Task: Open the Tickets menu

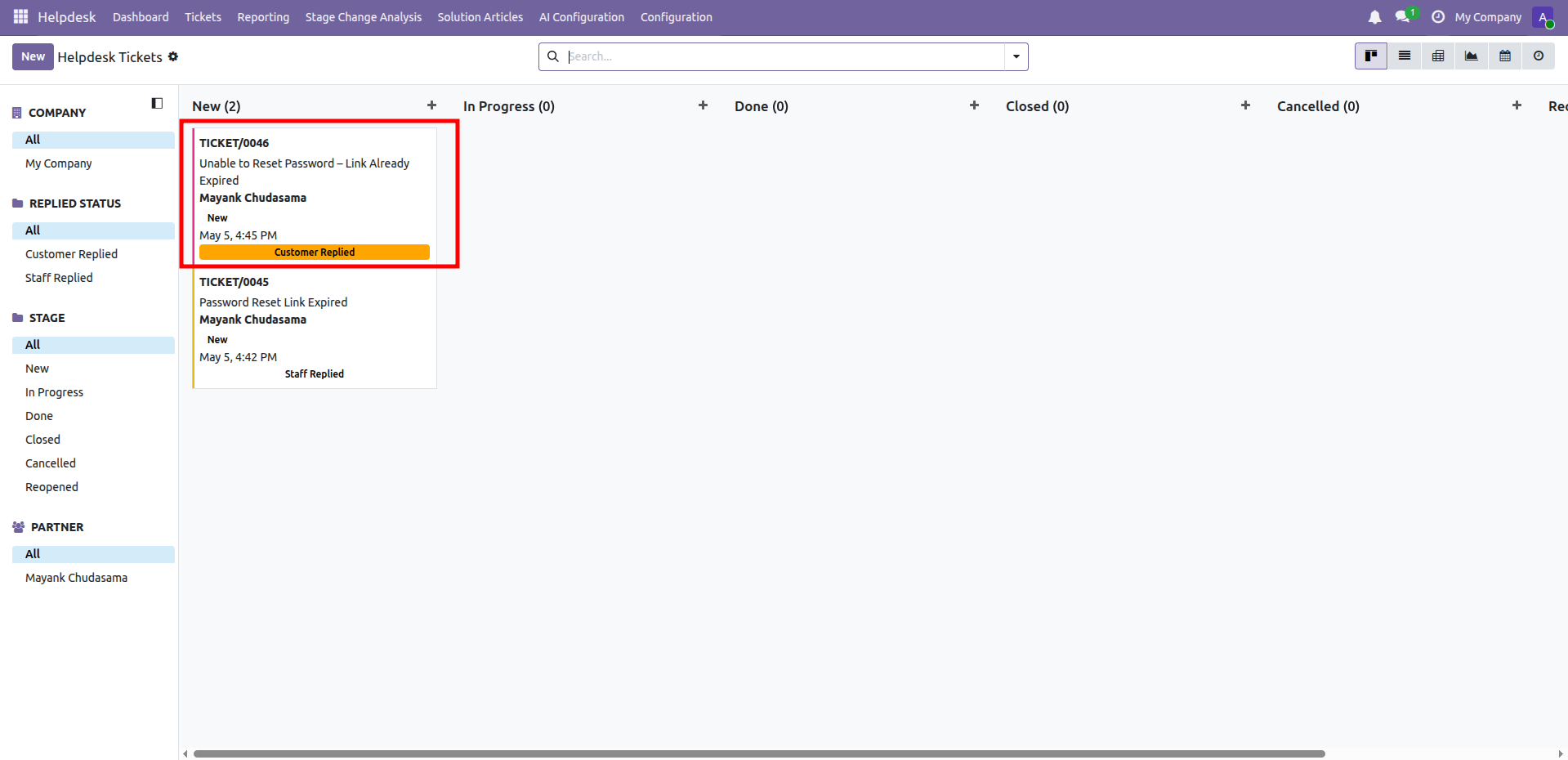Action: pyautogui.click(x=203, y=17)
